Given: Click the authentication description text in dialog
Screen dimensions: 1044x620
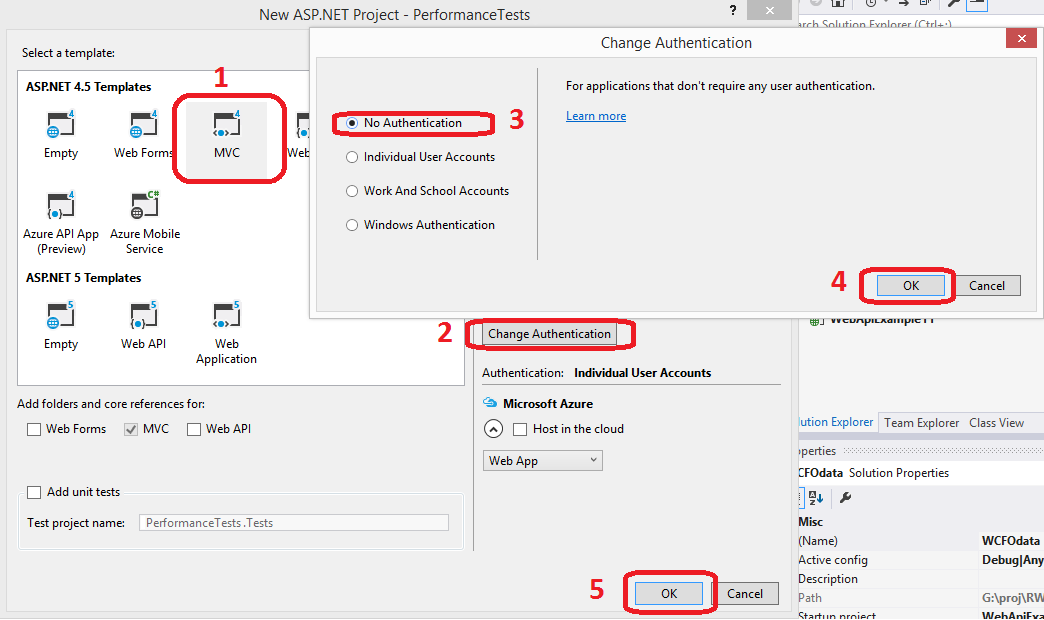Looking at the screenshot, I should click(720, 86).
